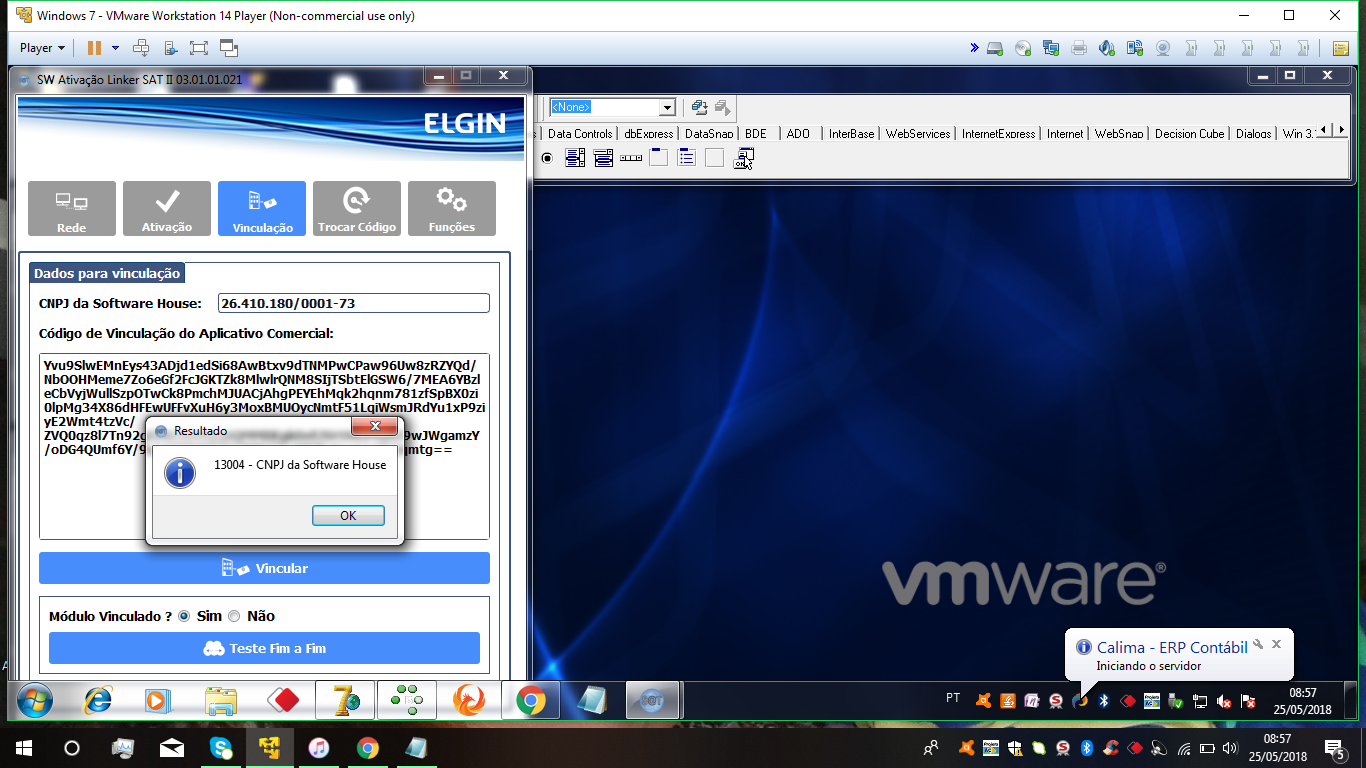Open Google Chrome in Windows 7 taskbar

531,701
